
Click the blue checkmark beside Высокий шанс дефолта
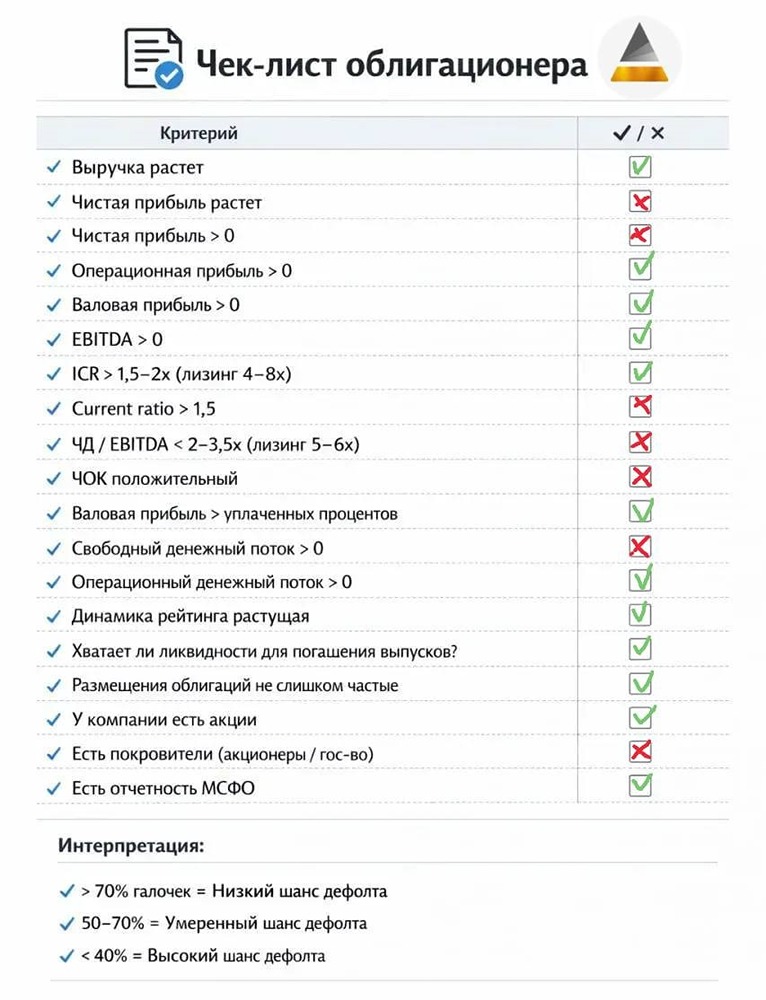66,956
